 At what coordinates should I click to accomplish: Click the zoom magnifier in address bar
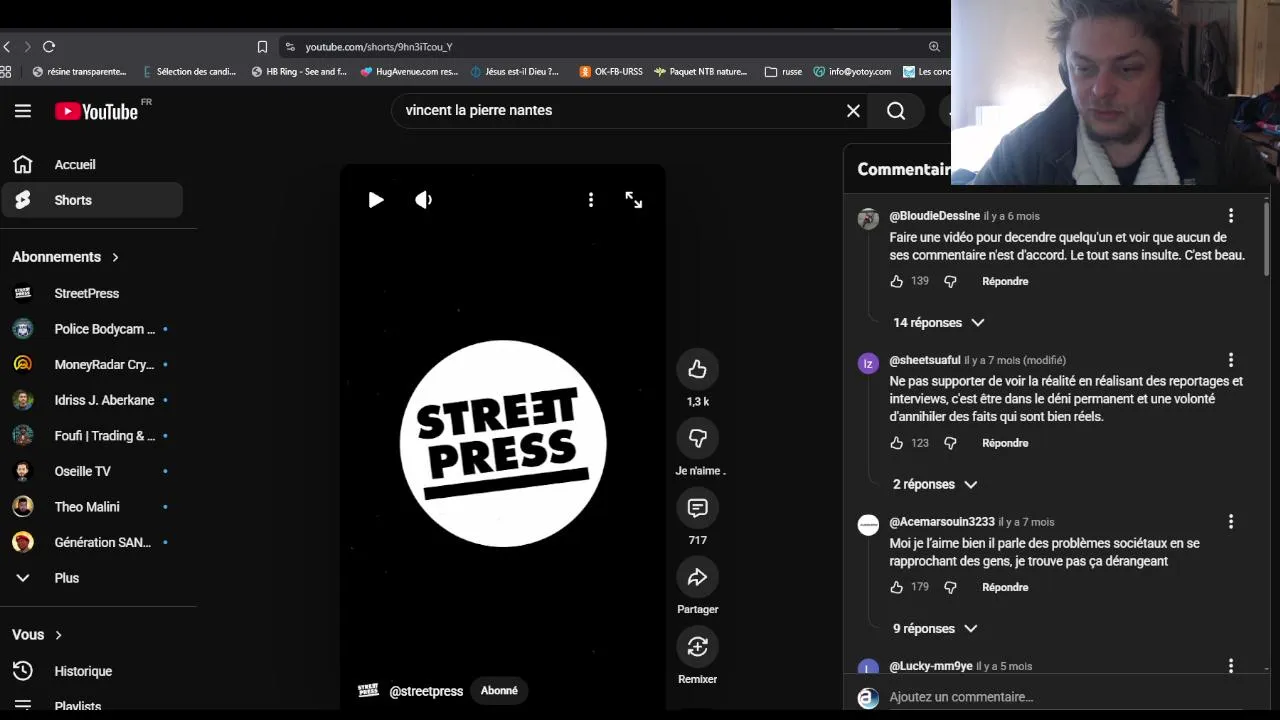coord(934,47)
